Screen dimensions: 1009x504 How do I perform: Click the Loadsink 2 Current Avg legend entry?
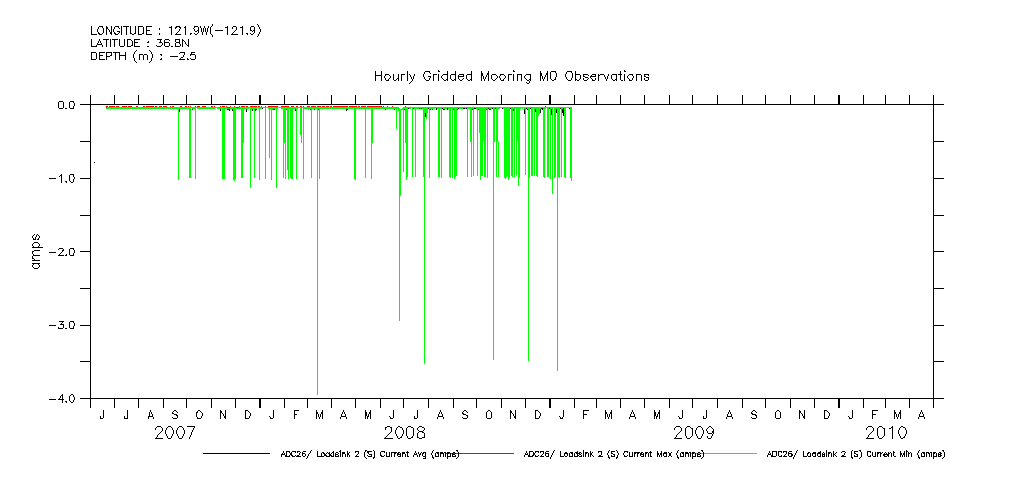coord(365,454)
